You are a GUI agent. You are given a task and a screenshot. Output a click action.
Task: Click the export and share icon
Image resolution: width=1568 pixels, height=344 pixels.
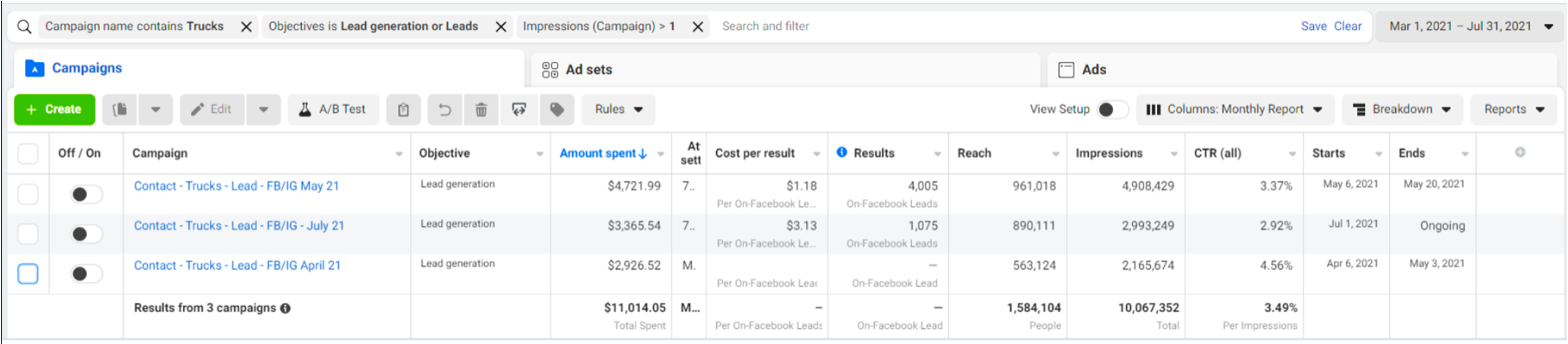tap(519, 110)
